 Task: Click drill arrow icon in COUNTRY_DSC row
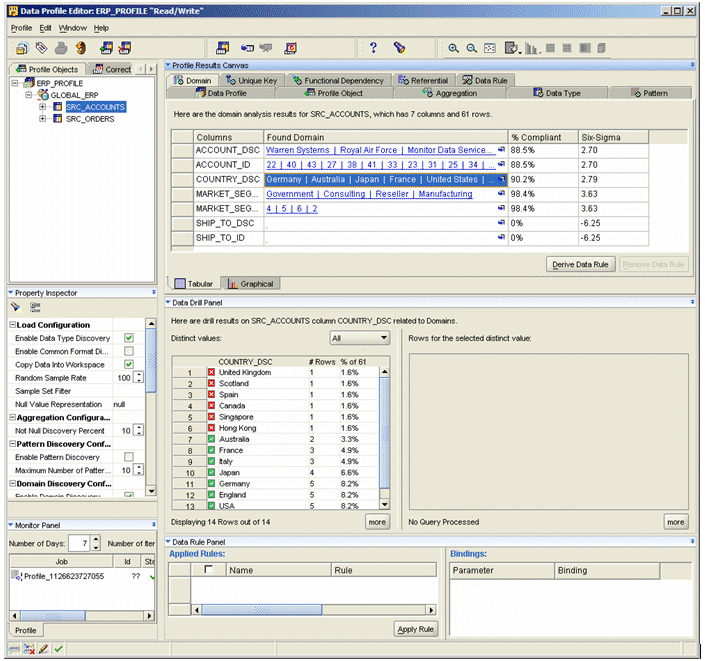click(x=502, y=180)
